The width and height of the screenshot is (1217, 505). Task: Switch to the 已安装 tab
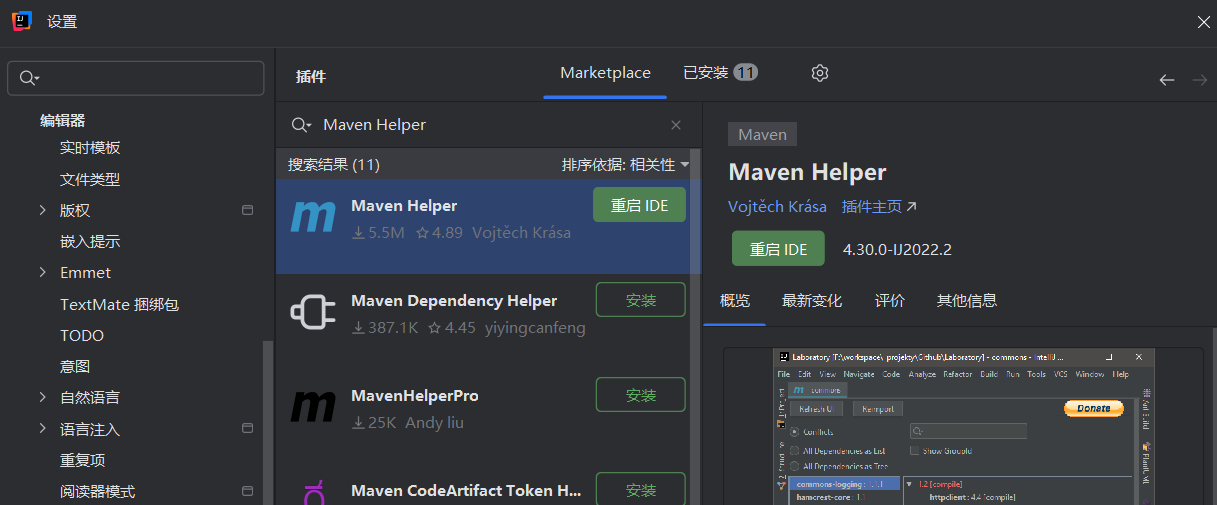click(719, 73)
